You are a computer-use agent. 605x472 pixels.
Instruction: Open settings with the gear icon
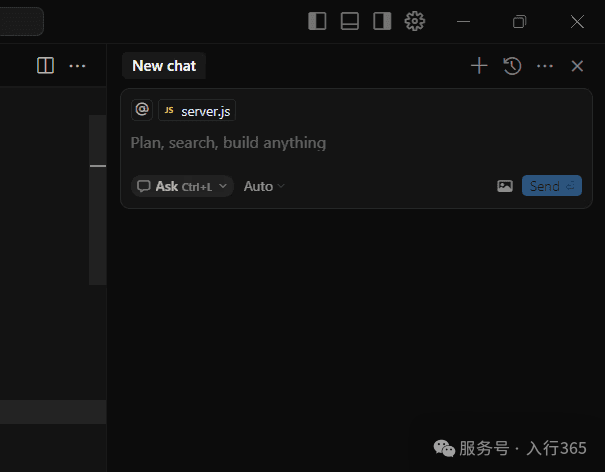click(x=415, y=21)
